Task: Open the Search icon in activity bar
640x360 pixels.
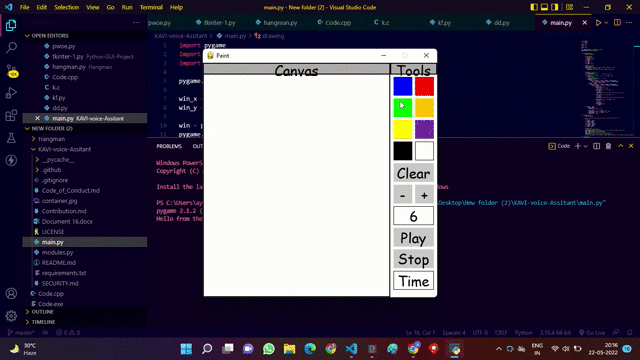Action: [11, 48]
